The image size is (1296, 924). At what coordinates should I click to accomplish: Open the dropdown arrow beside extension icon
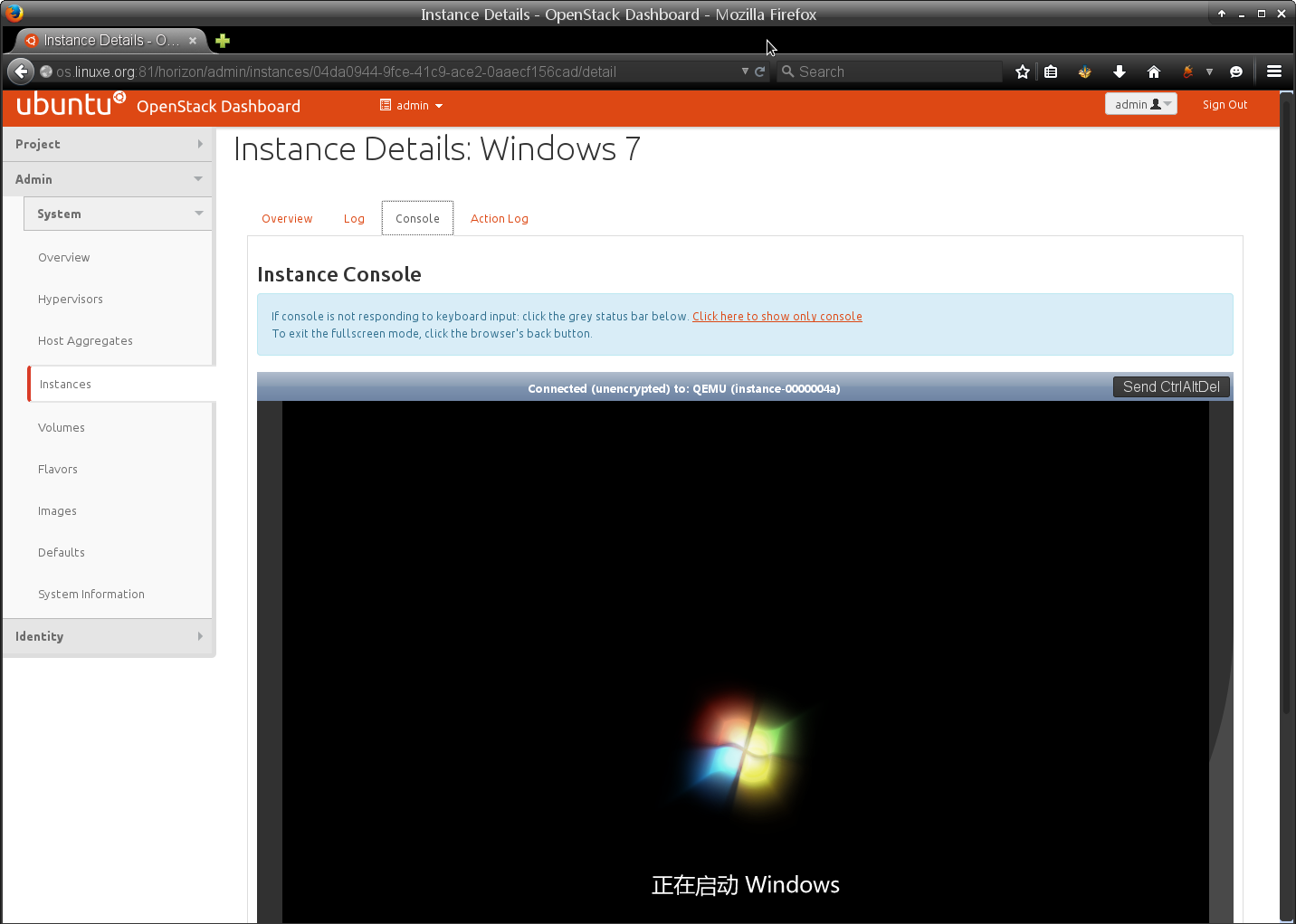[x=1209, y=71]
